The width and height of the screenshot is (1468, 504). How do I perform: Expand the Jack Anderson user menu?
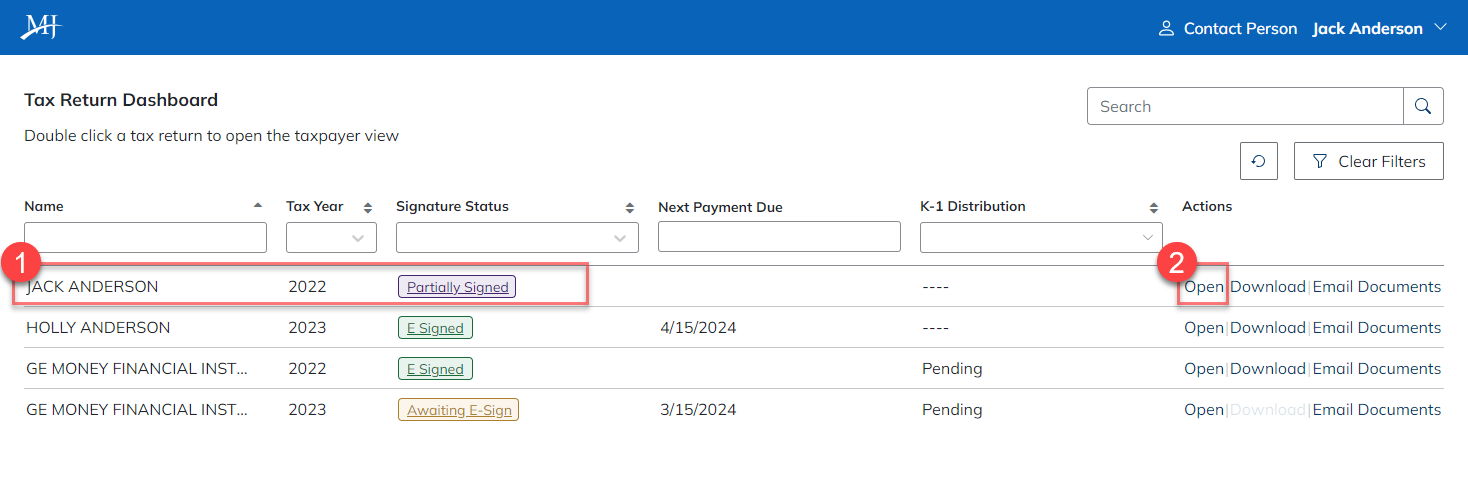tap(1440, 28)
